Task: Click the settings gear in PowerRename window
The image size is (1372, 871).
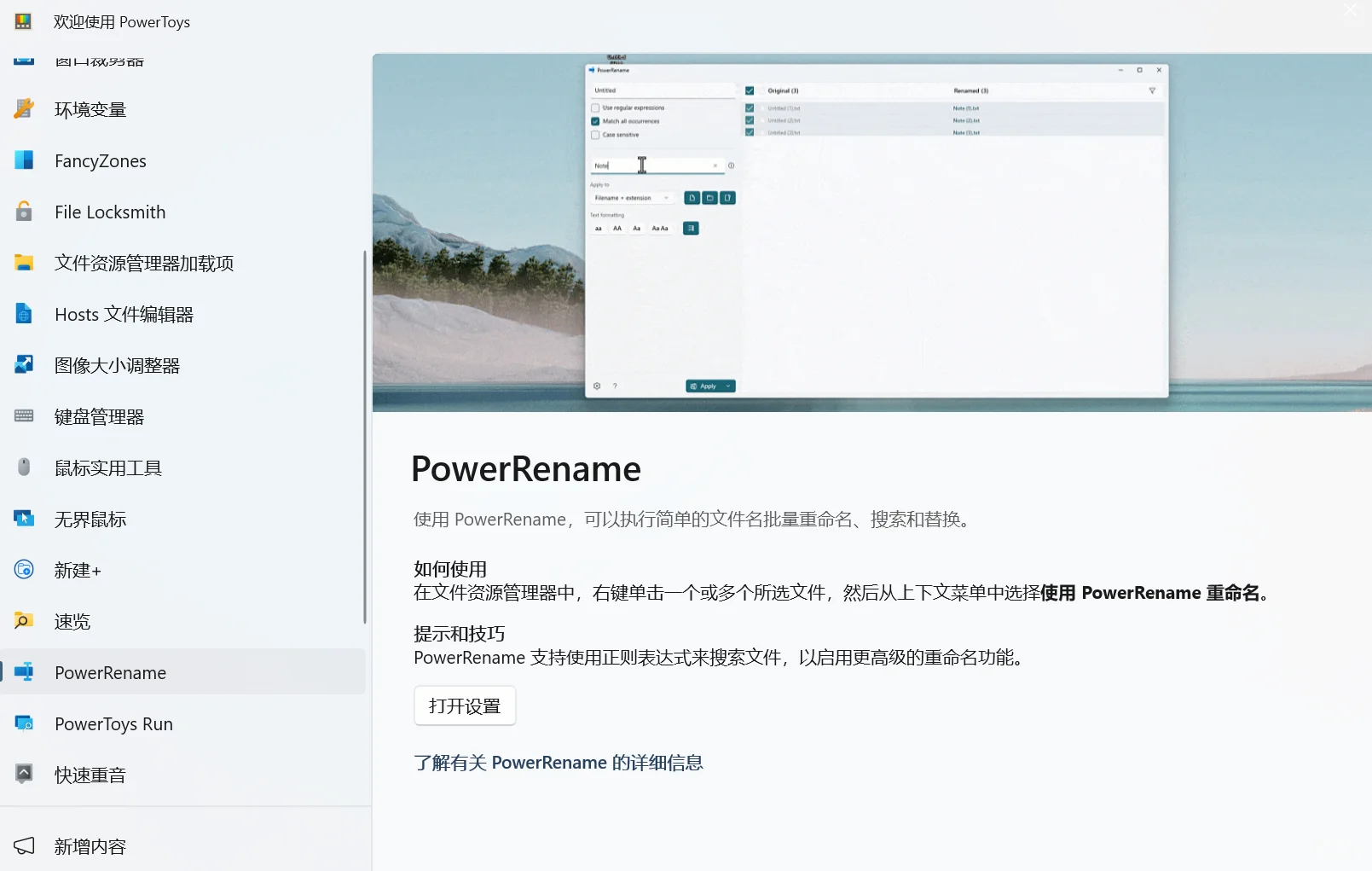Action: coord(597,386)
